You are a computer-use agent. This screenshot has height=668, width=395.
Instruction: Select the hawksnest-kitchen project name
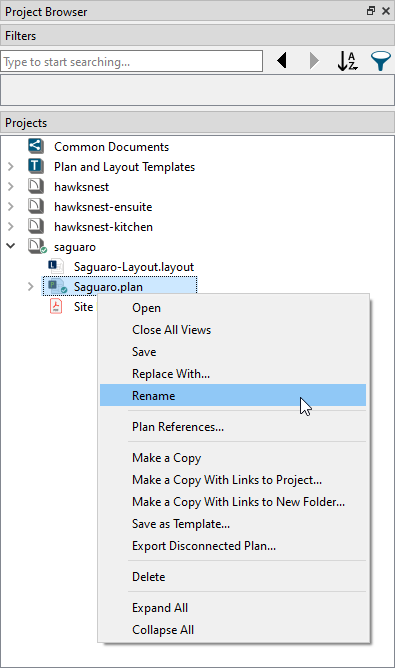tap(104, 227)
